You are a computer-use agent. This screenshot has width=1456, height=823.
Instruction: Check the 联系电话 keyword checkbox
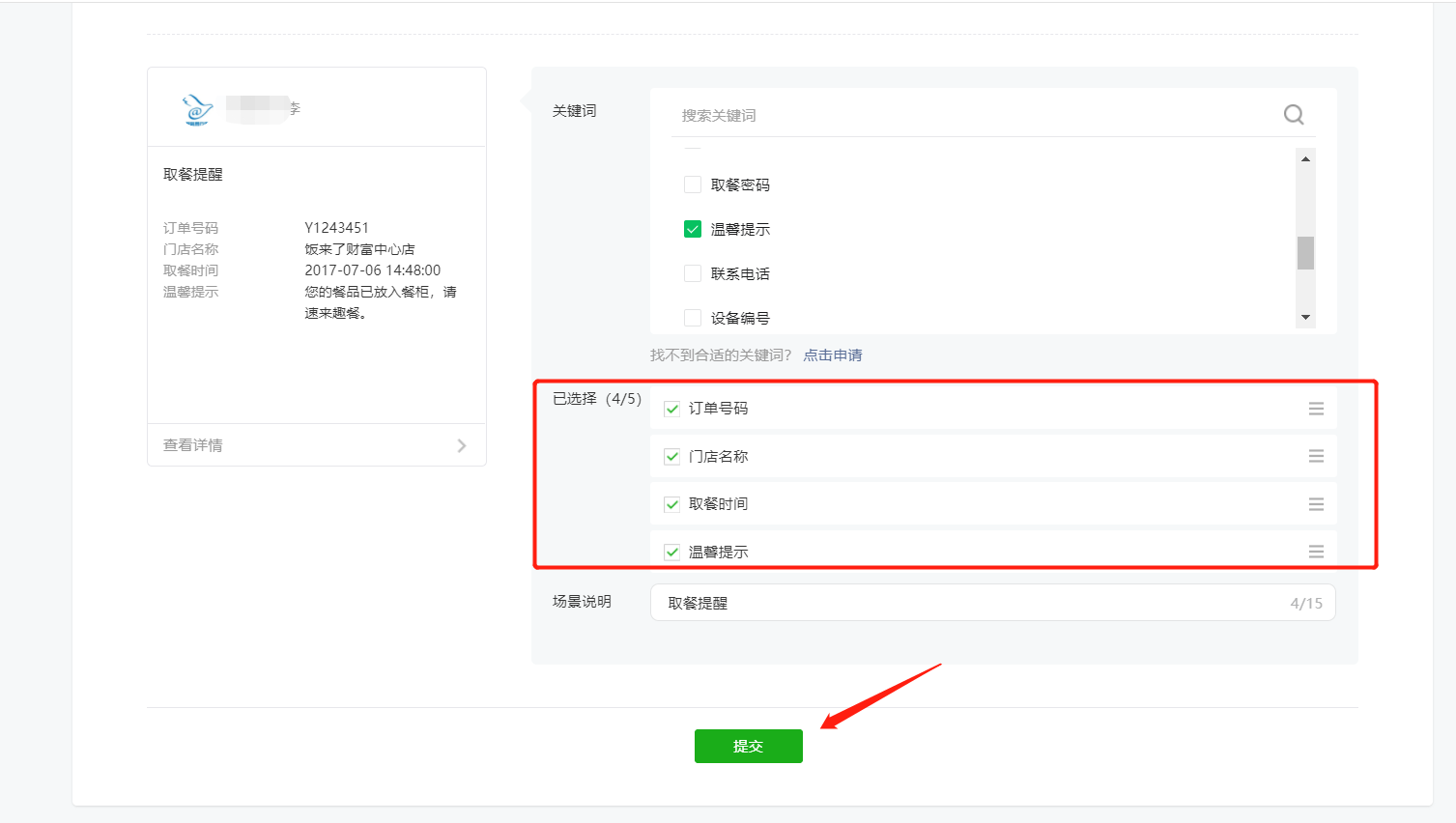click(x=693, y=273)
